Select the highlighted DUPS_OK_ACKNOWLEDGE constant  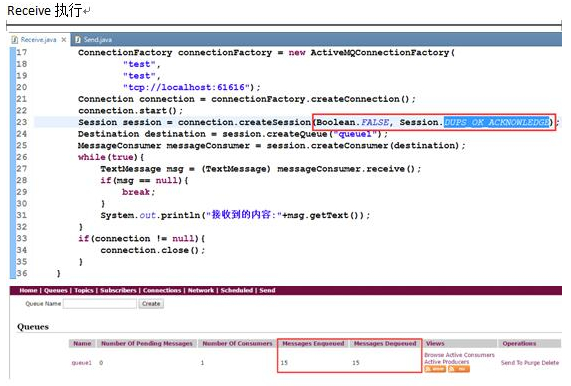pyautogui.click(x=497, y=122)
